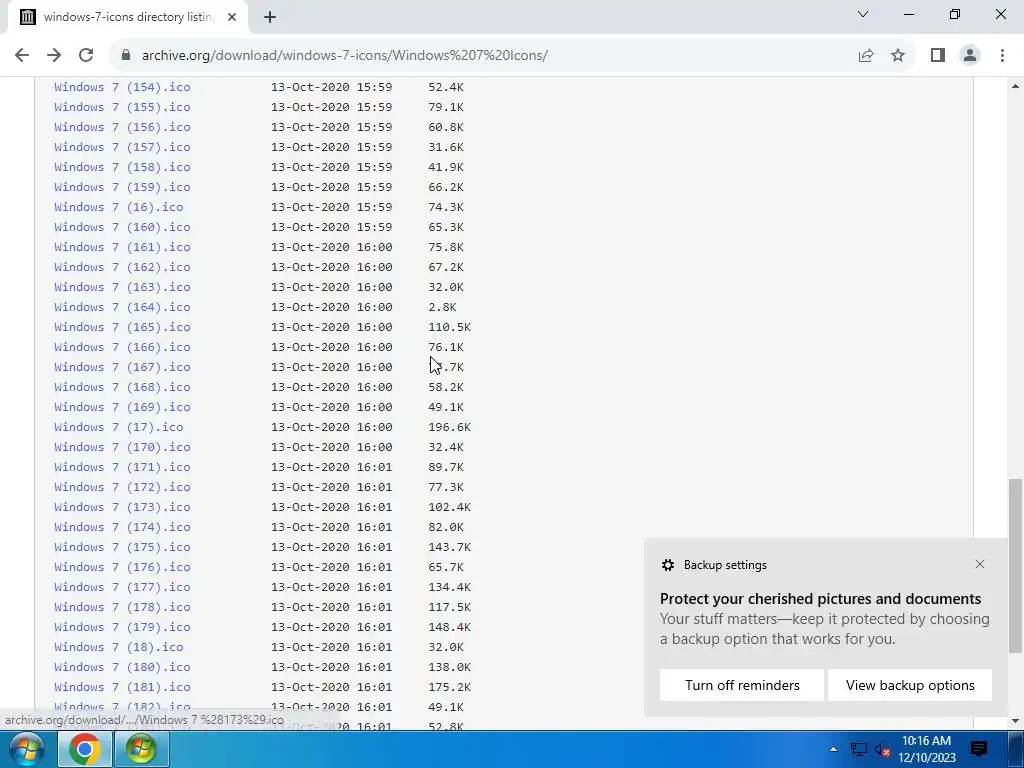Screen dimensions: 1024x768
Task: Open Chrome three-dot menu
Action: (1002, 55)
